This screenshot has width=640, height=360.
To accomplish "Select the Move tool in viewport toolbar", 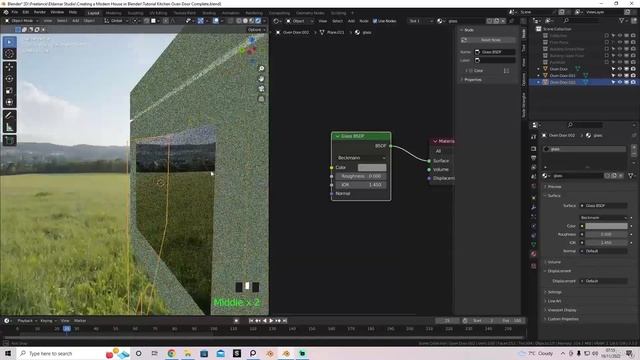I will (x=9, y=67).
